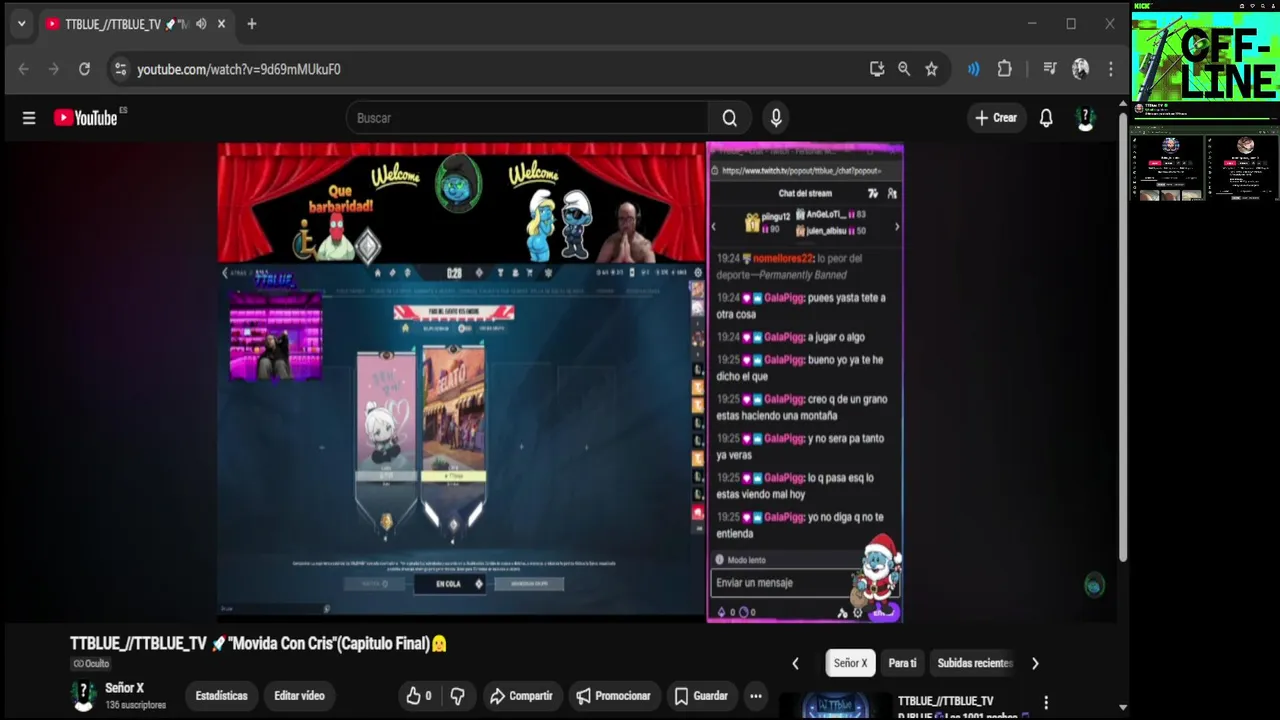Click the Compartir button
The width and height of the screenshot is (1280, 720).
coord(520,696)
